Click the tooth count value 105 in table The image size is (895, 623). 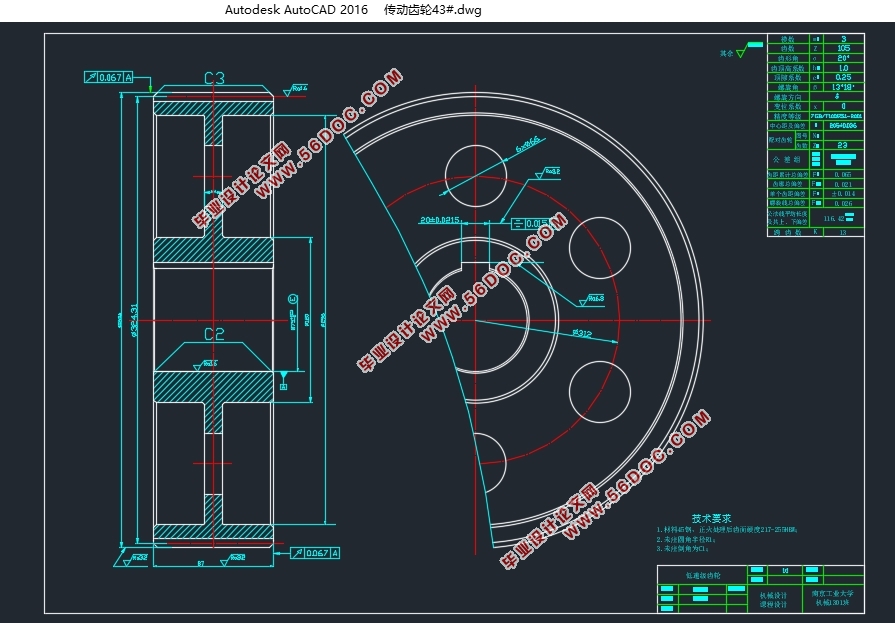pos(843,48)
